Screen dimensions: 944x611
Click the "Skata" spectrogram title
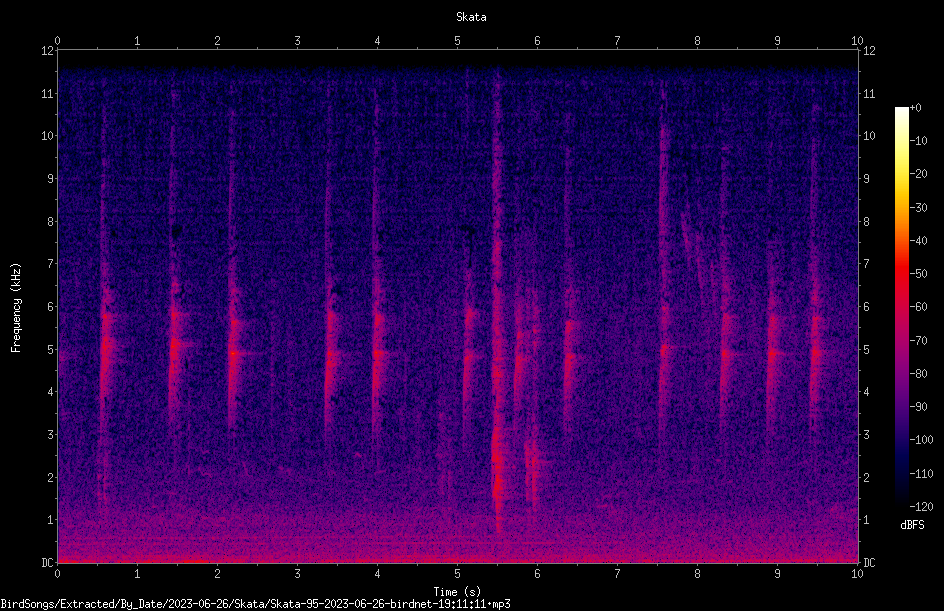[471, 17]
